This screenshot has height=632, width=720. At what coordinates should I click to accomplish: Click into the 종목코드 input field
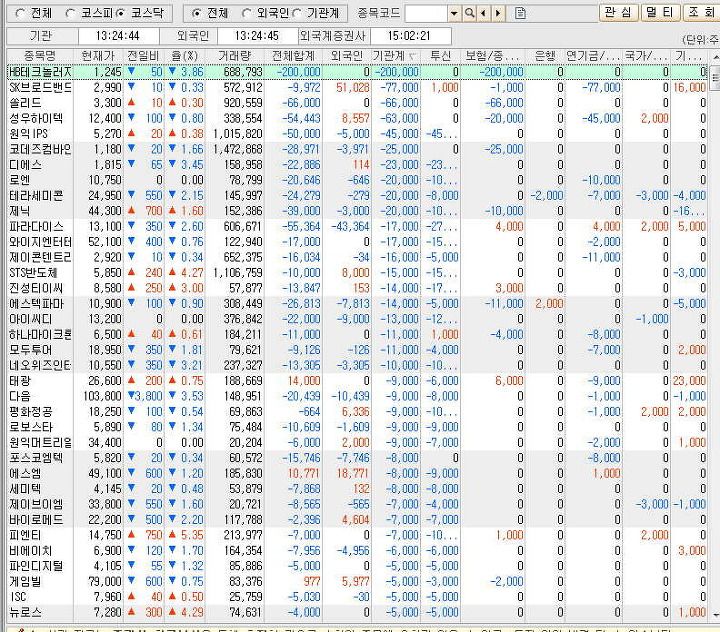point(426,13)
